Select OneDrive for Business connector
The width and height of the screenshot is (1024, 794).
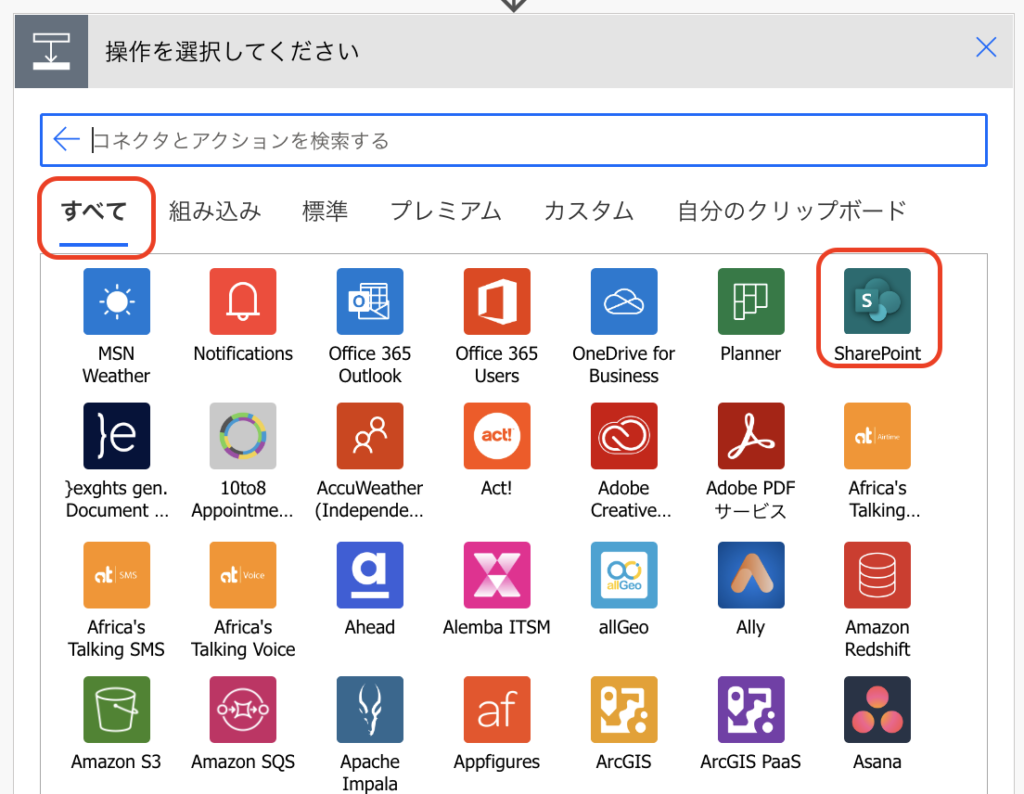(x=624, y=301)
